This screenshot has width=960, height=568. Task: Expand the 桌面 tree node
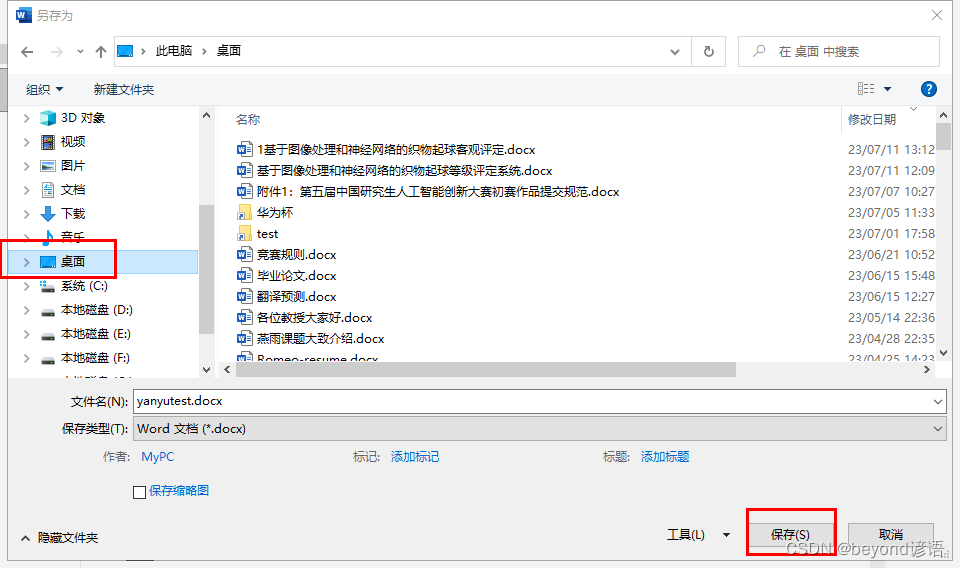coord(26,262)
